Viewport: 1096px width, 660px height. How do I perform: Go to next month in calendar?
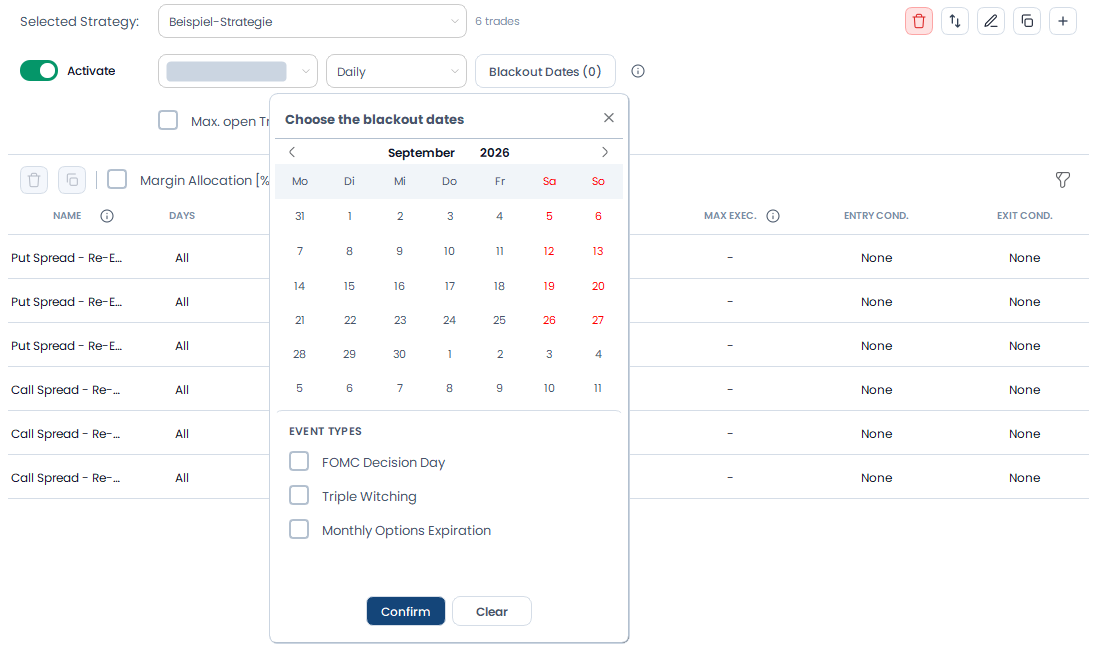(605, 152)
